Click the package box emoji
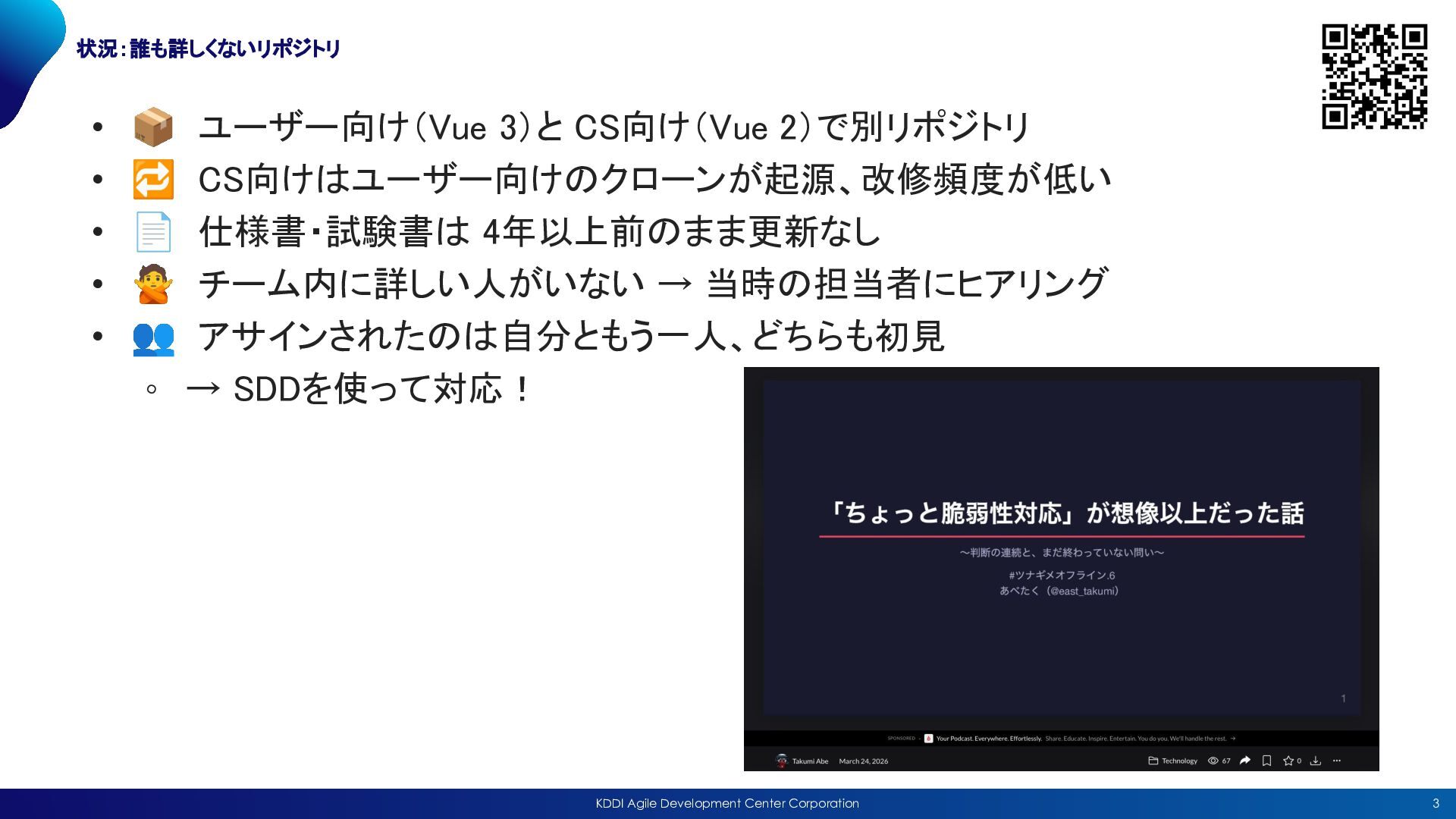The width and height of the screenshot is (1456, 819). (153, 127)
